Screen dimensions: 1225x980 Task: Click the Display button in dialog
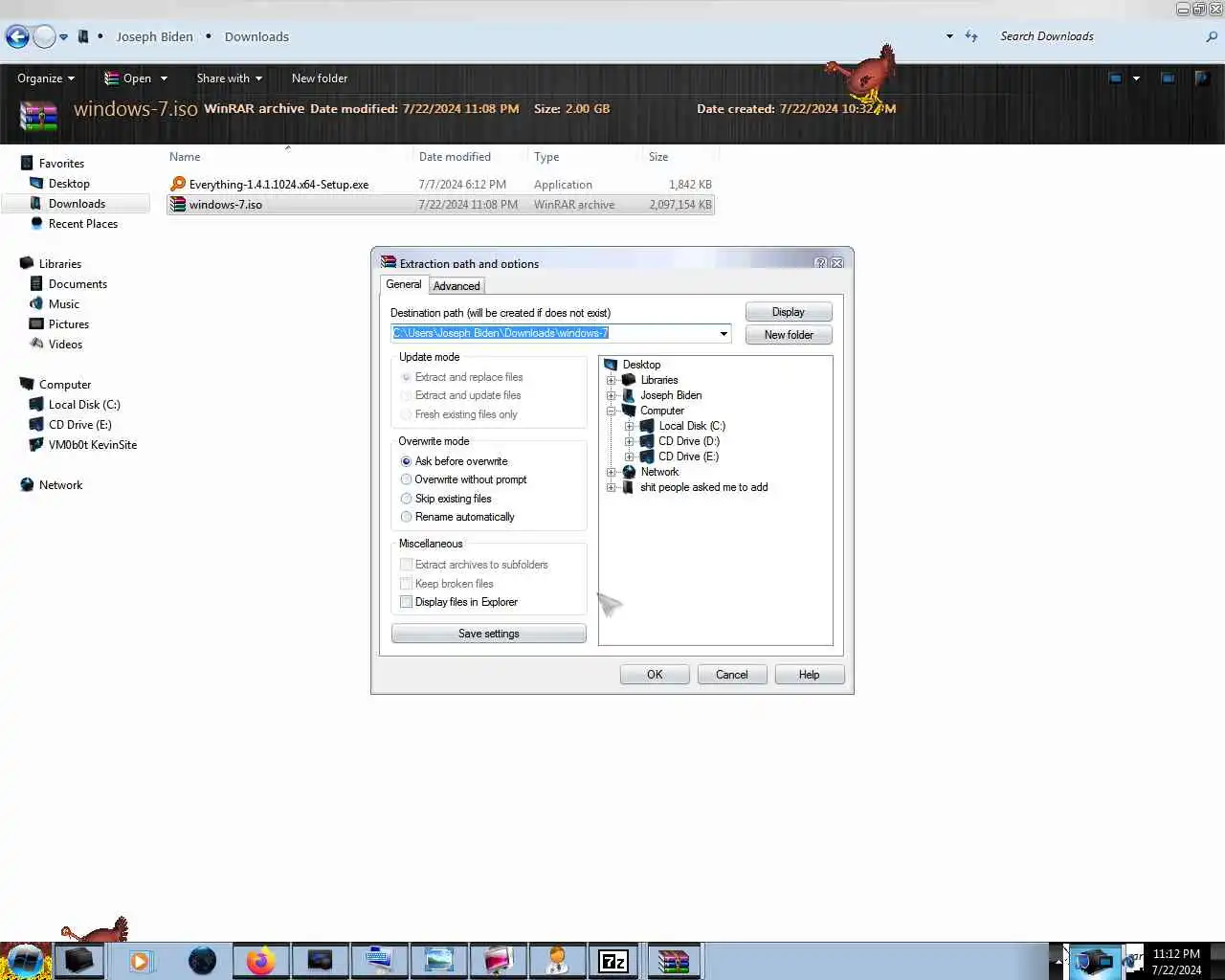(789, 312)
